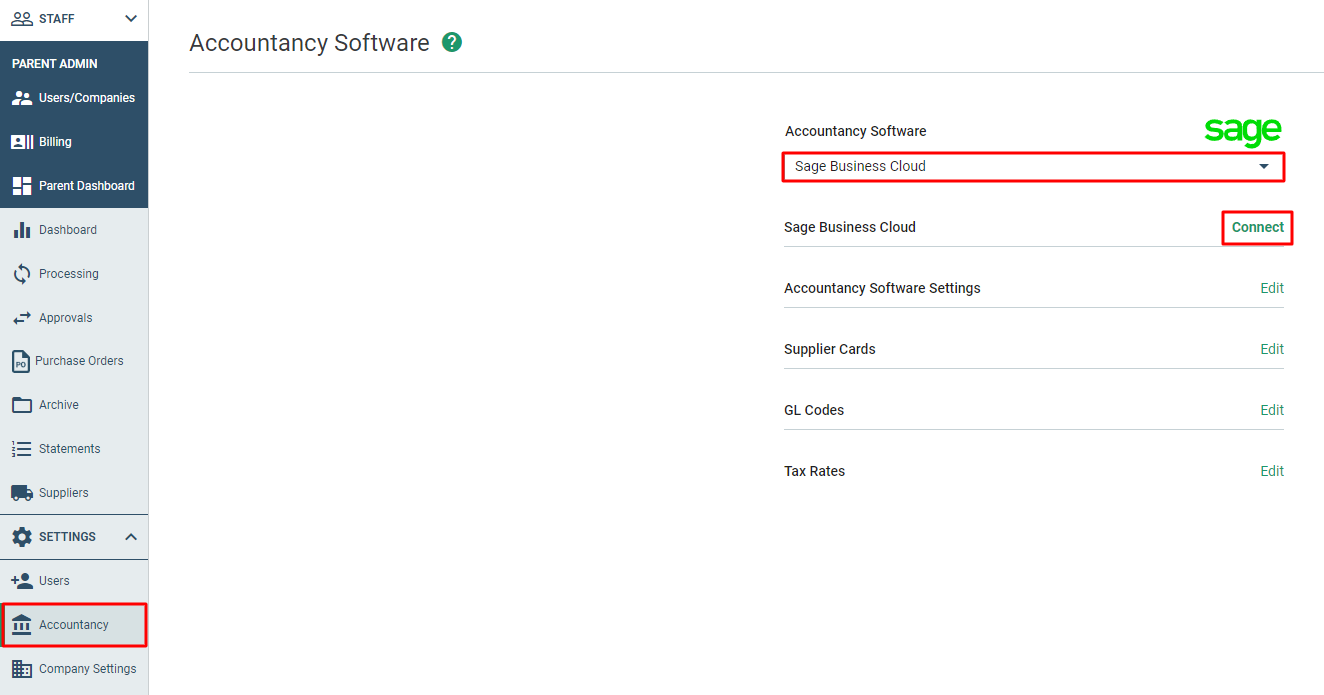
Task: Click the Suppliers truck icon
Action: point(22,493)
